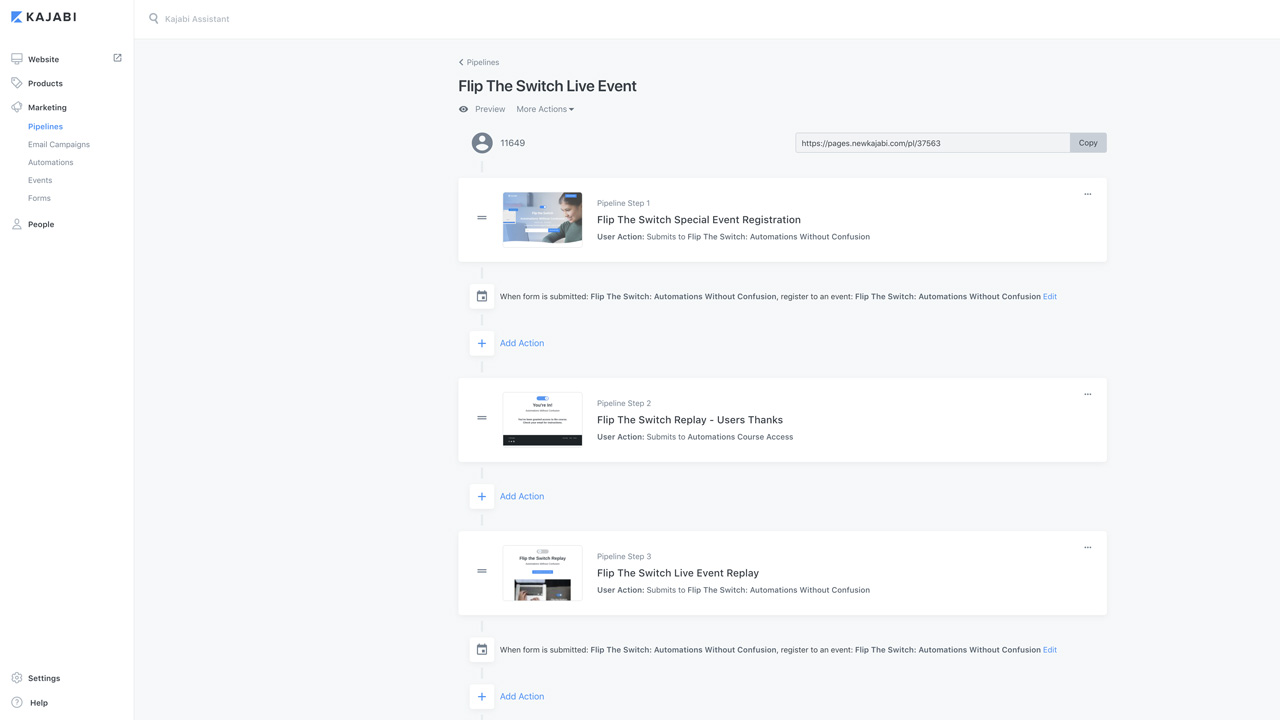The height and width of the screenshot is (720, 1280).
Task: Click the back chevron beside Pipelines
Action: [461, 62]
